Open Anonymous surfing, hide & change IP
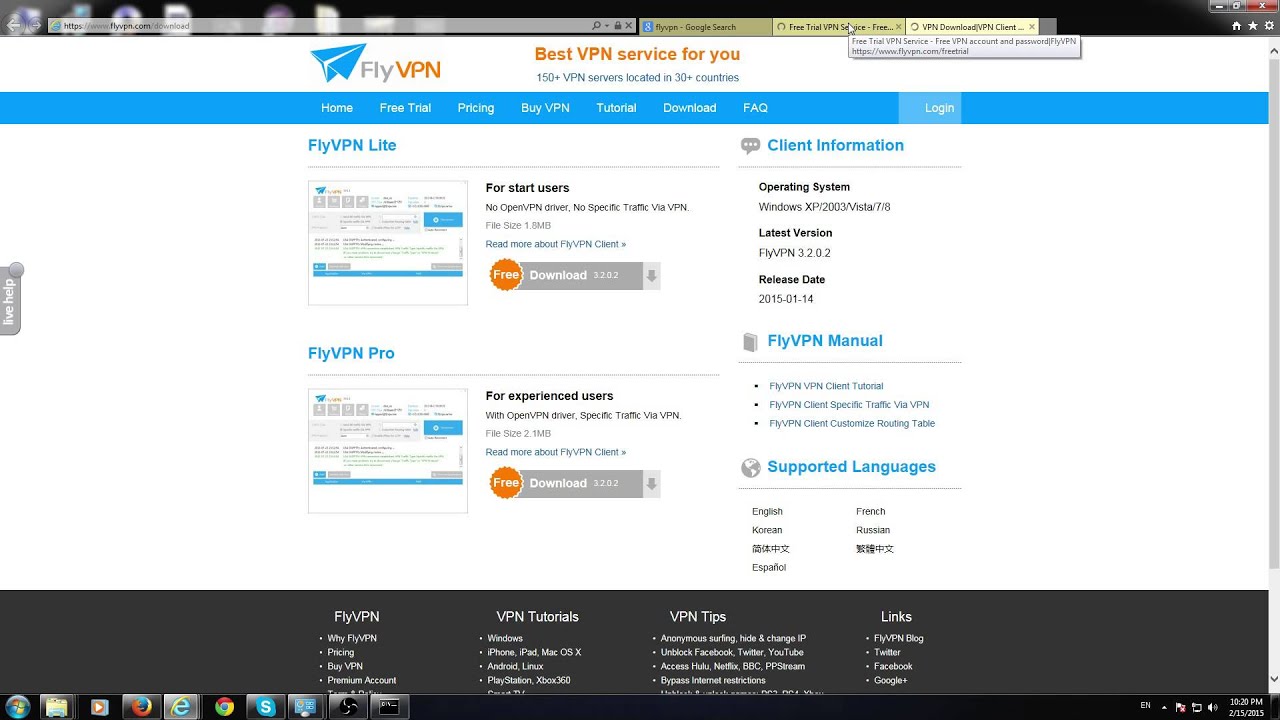 [733, 638]
